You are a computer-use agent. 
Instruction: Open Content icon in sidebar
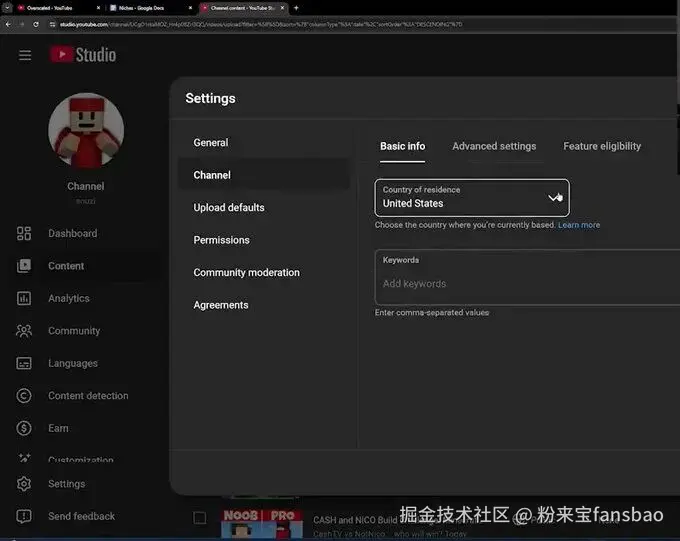[24, 266]
